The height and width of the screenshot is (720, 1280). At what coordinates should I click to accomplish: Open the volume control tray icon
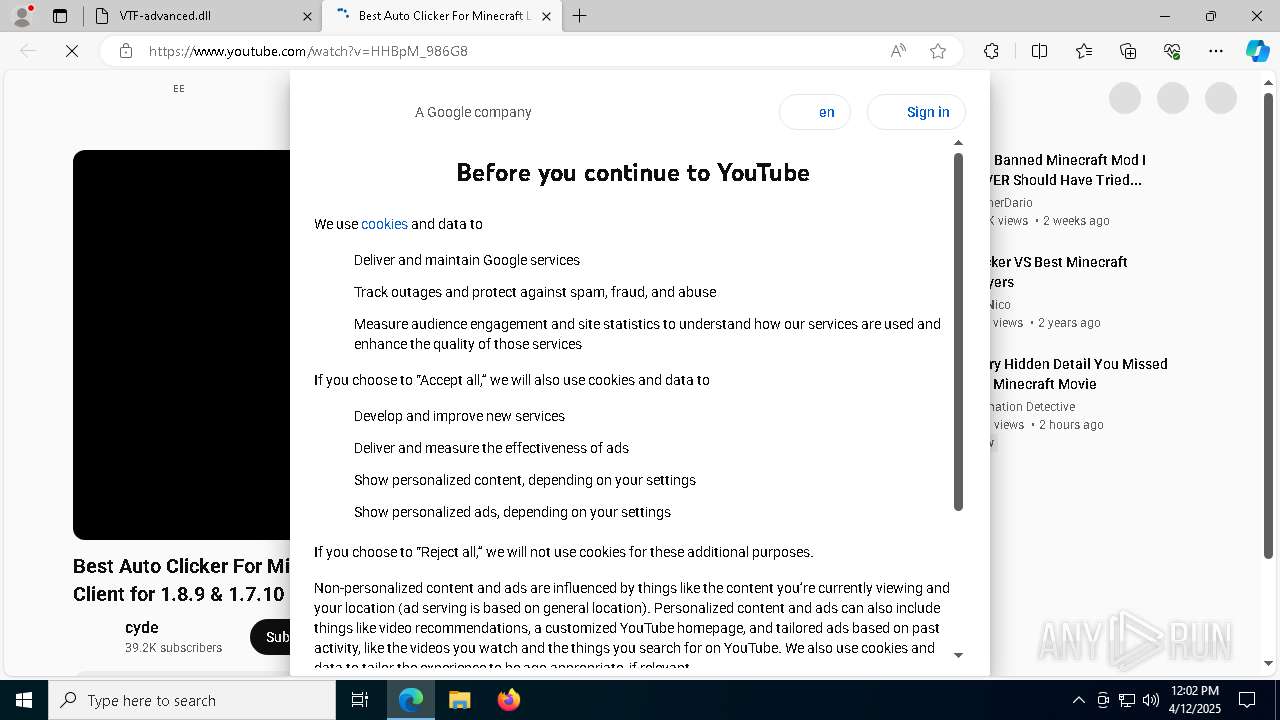1151,700
